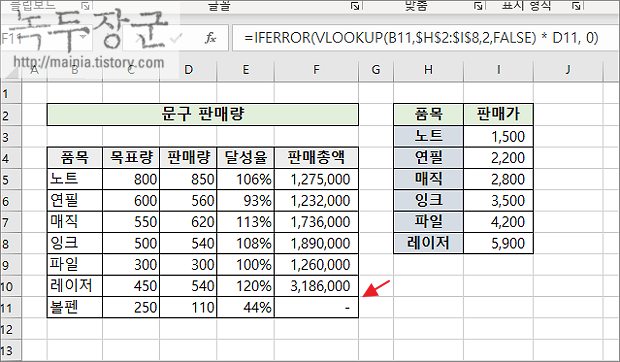620x362 pixels.
Task: Select price cell 5,900
Action: coord(498,243)
